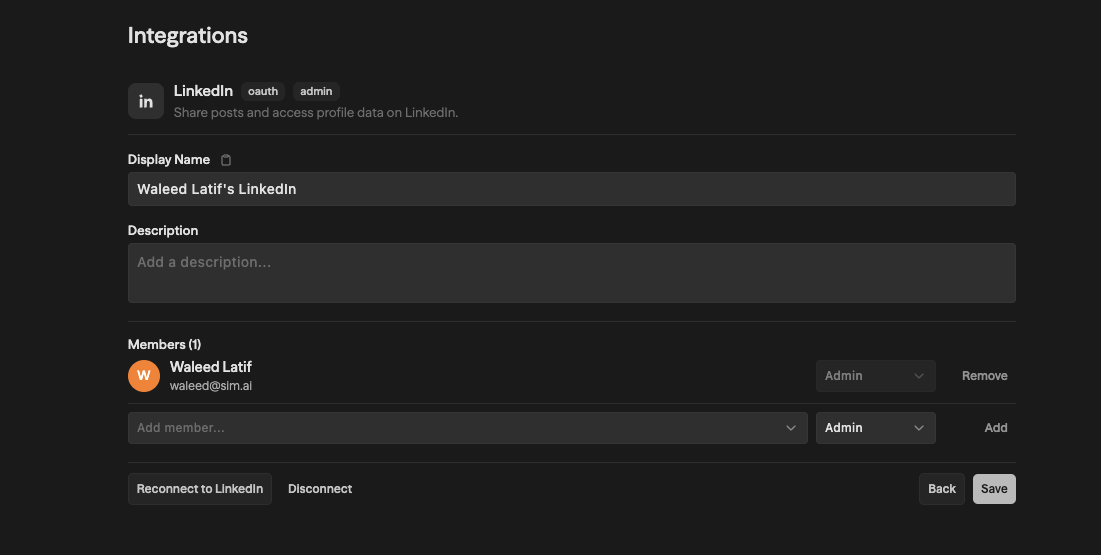Click the LinkedIn integration title
This screenshot has height=555, width=1101.
[x=203, y=91]
